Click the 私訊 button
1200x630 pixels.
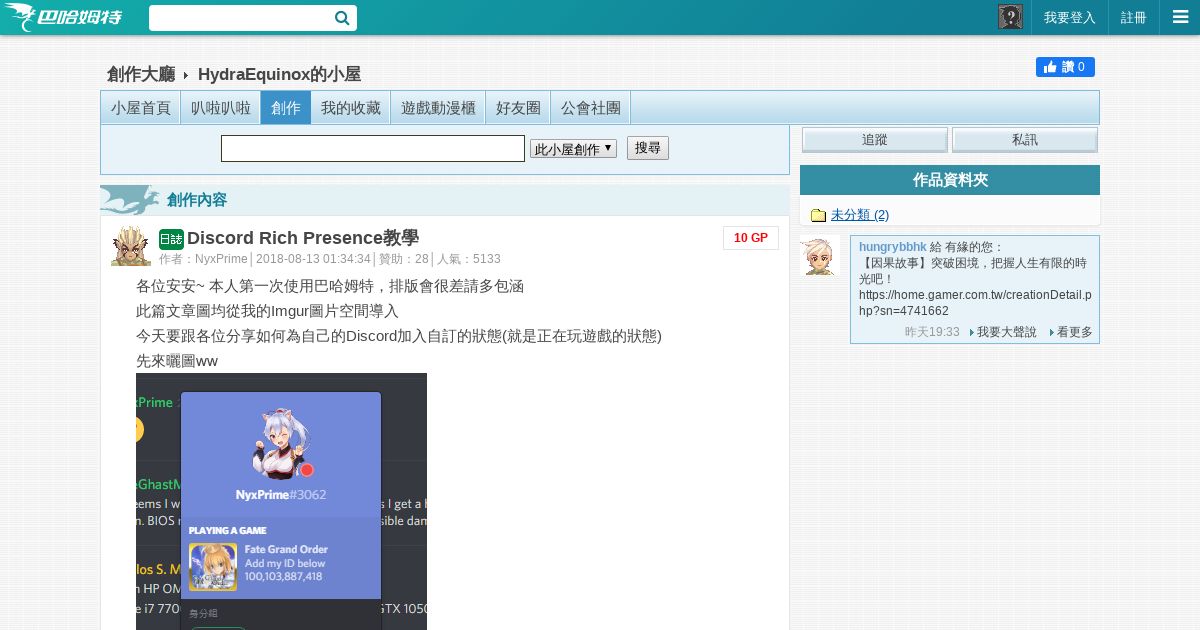click(x=1024, y=140)
